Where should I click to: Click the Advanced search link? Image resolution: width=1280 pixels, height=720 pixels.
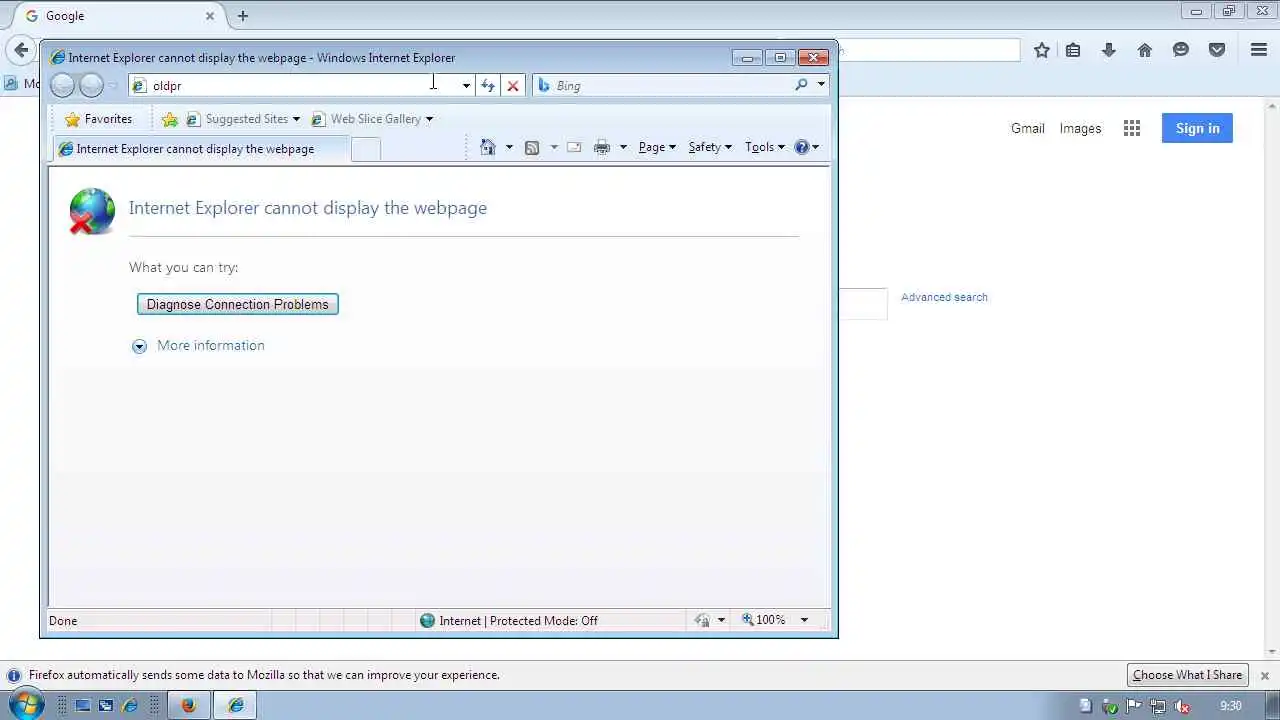click(944, 297)
